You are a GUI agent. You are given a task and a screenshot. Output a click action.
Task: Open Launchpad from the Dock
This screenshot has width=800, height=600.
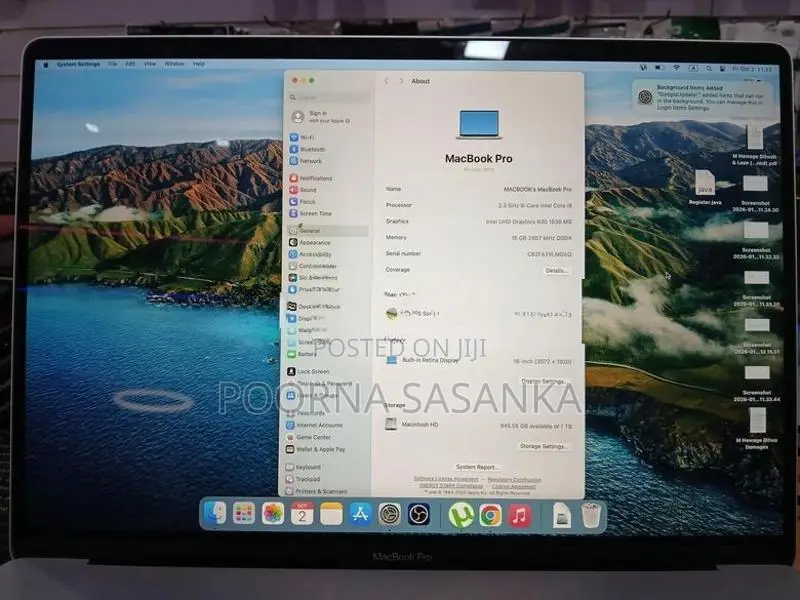coord(243,514)
